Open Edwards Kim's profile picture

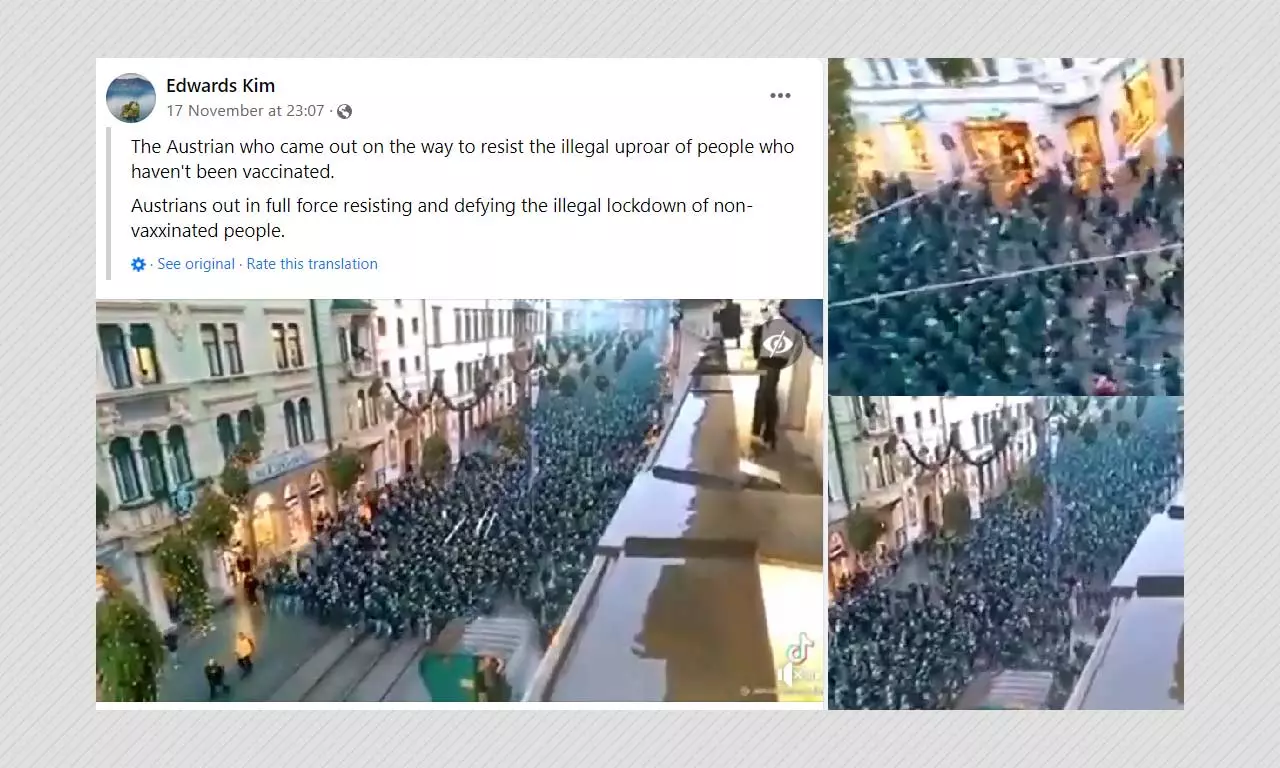click(x=131, y=98)
